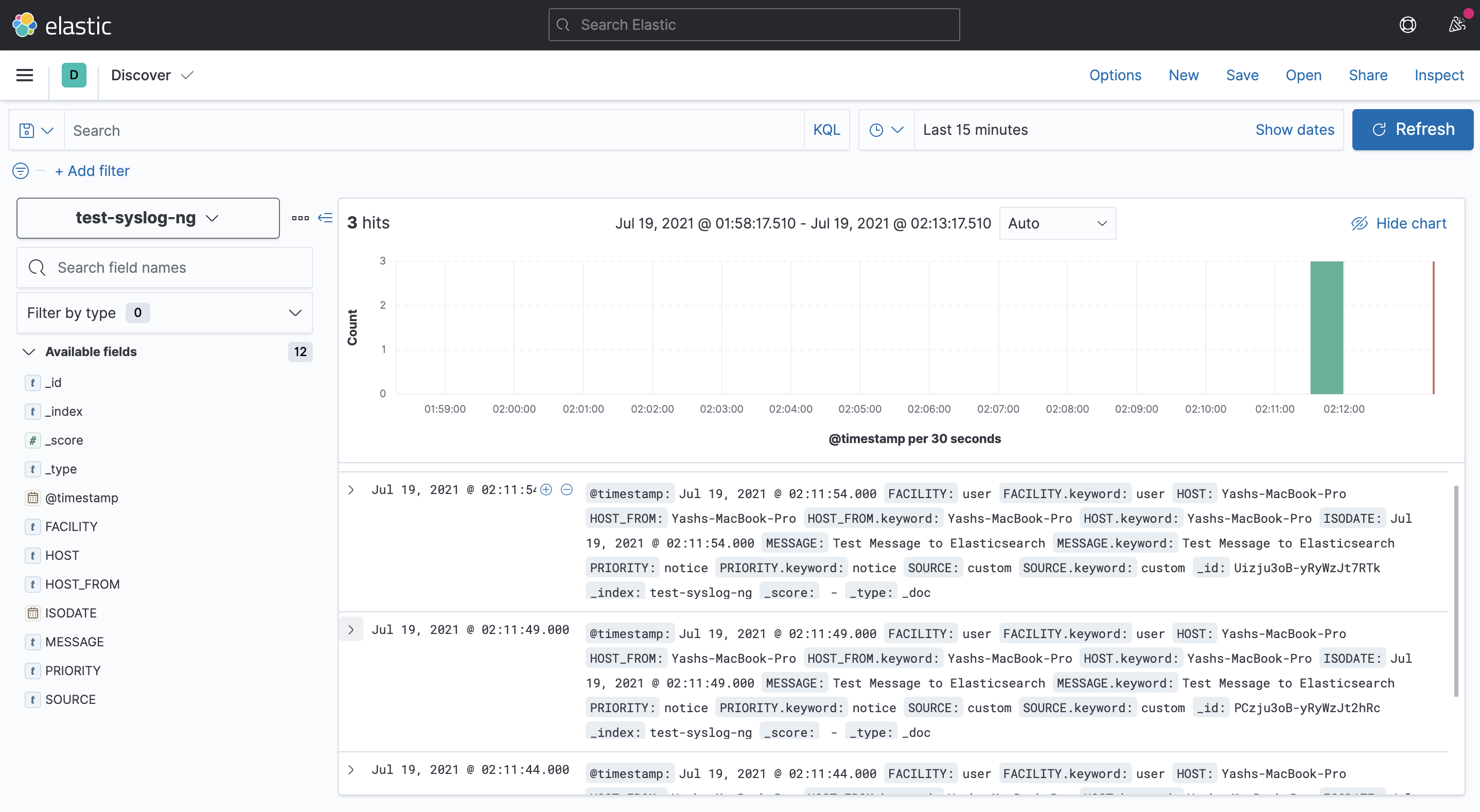Open the main navigation hamburger menu
Screen dimensions: 1480x812
[x=25, y=75]
